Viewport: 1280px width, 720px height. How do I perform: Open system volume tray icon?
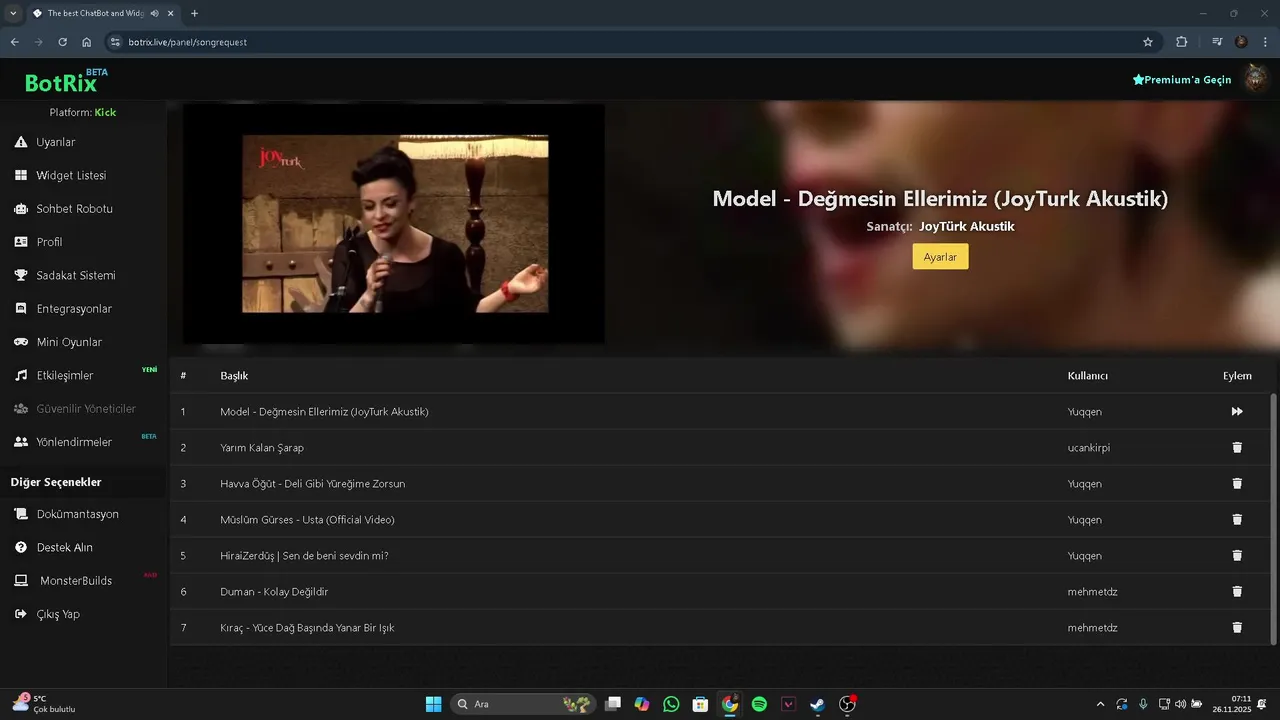point(1180,704)
